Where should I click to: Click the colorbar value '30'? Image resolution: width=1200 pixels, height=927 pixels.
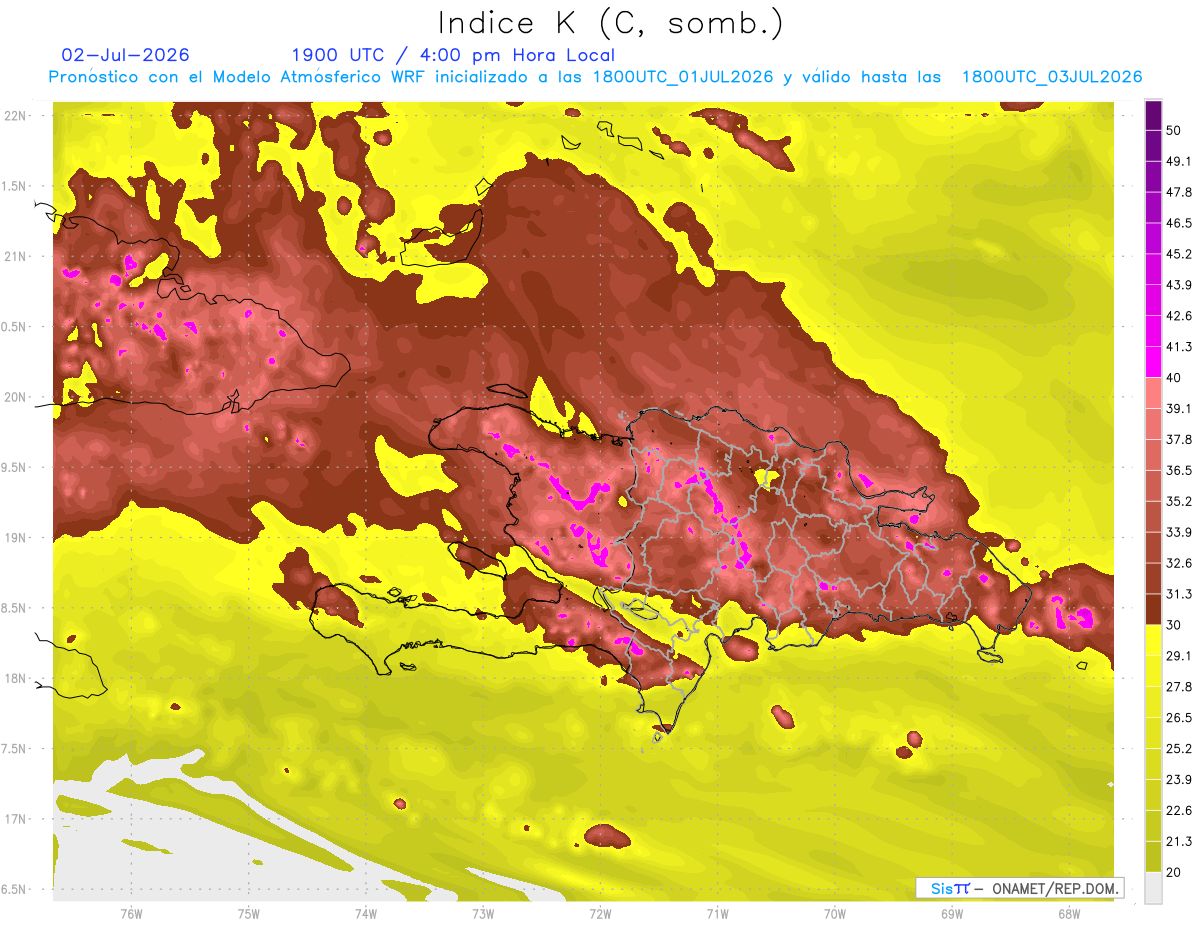point(1175,625)
